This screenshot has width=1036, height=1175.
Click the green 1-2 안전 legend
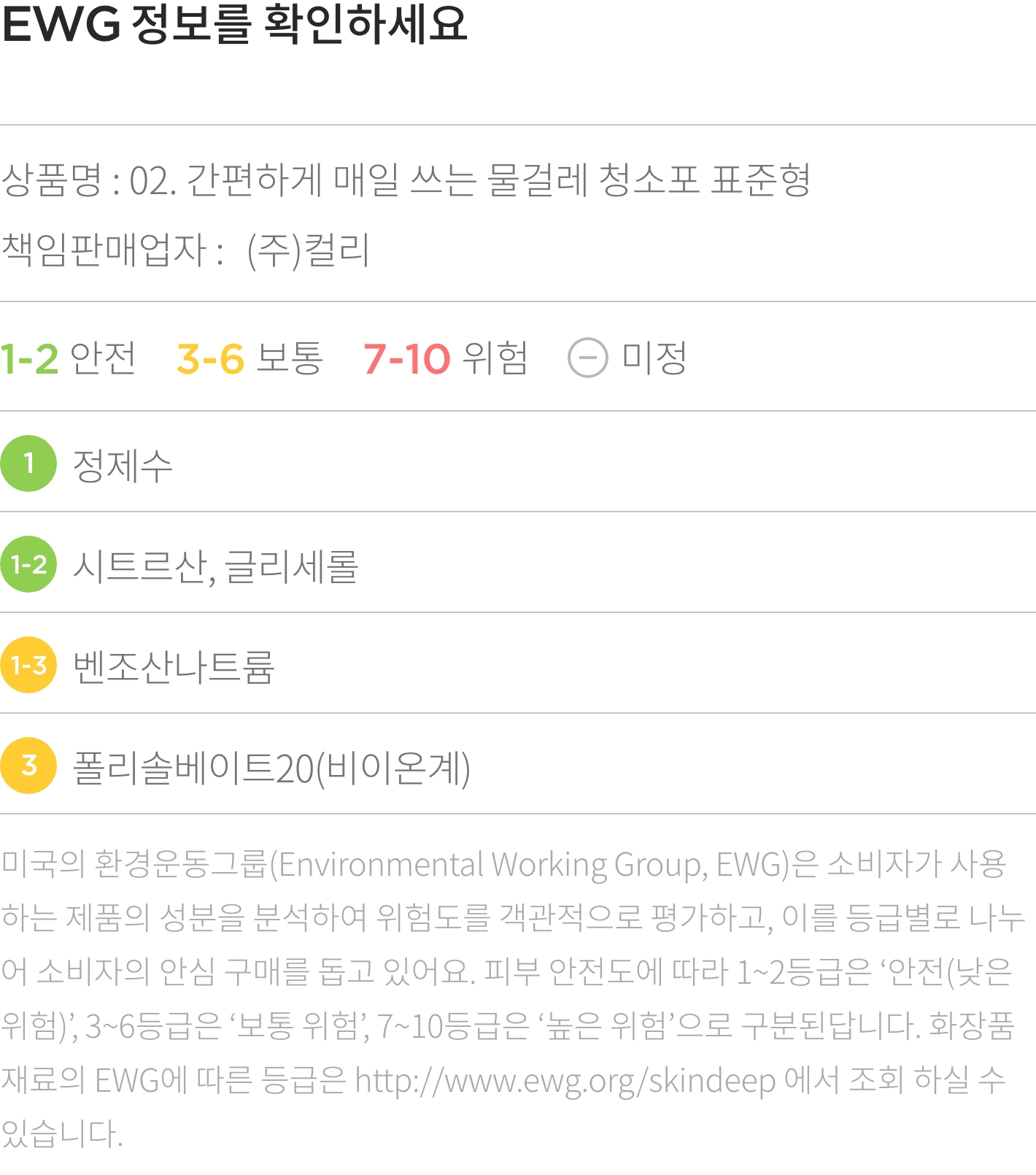click(69, 358)
